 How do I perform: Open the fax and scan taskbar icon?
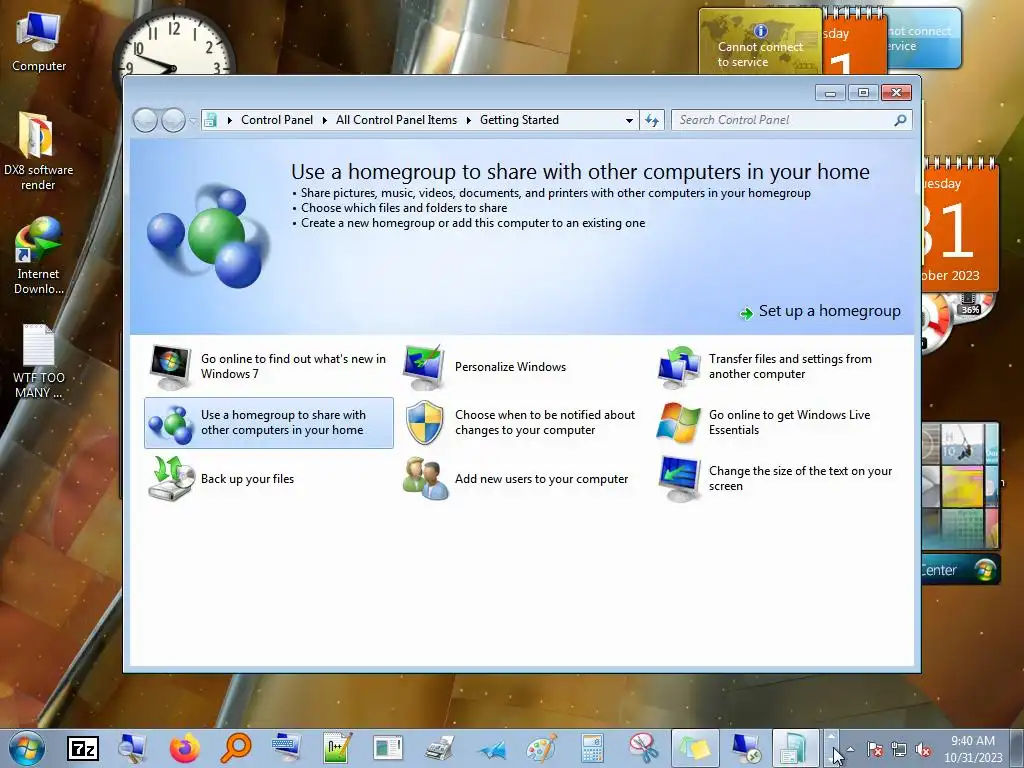tap(440, 748)
